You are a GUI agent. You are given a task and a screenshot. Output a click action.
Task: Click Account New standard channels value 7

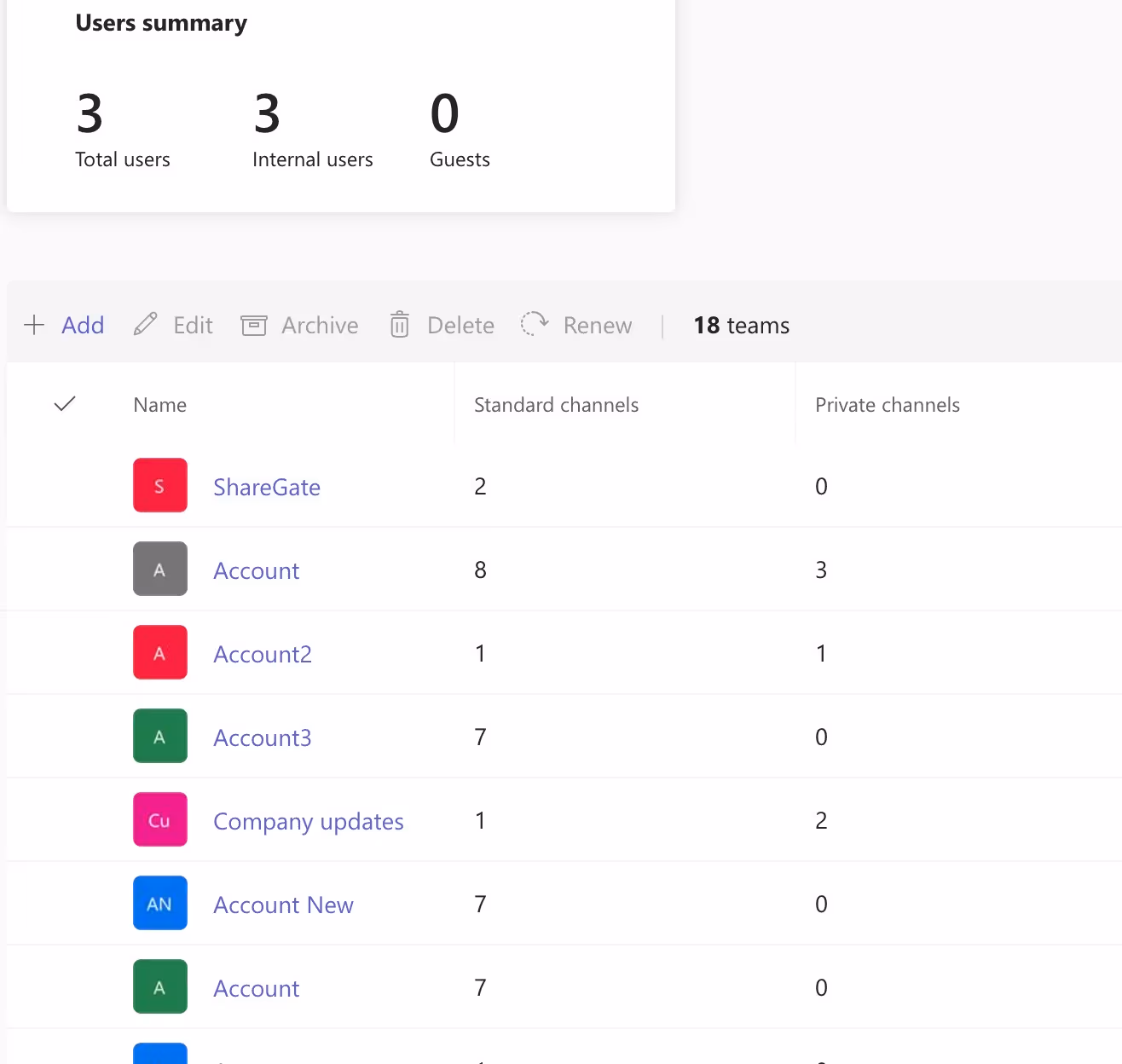480,904
